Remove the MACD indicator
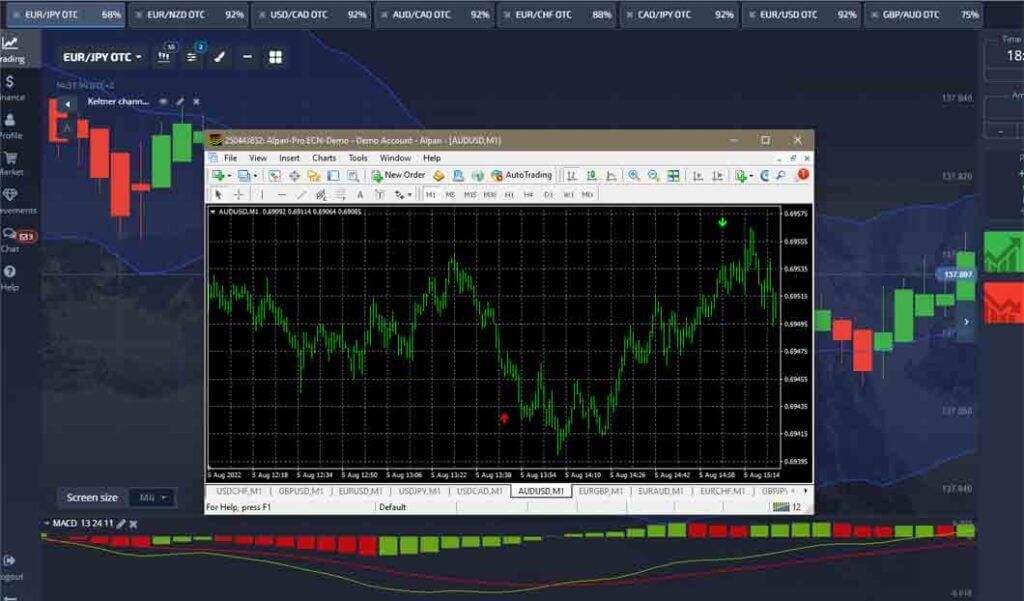 (133, 523)
